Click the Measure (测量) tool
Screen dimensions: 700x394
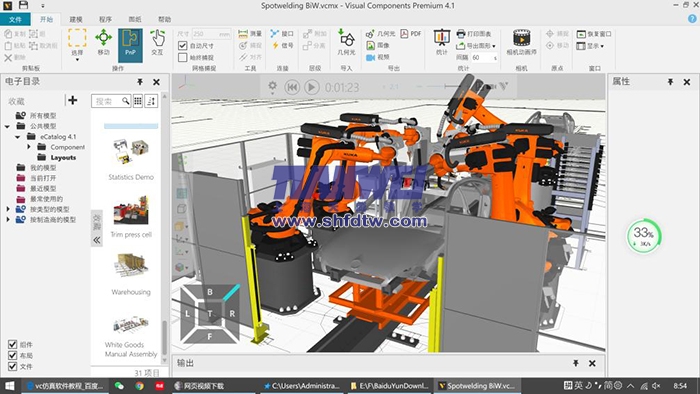point(250,34)
